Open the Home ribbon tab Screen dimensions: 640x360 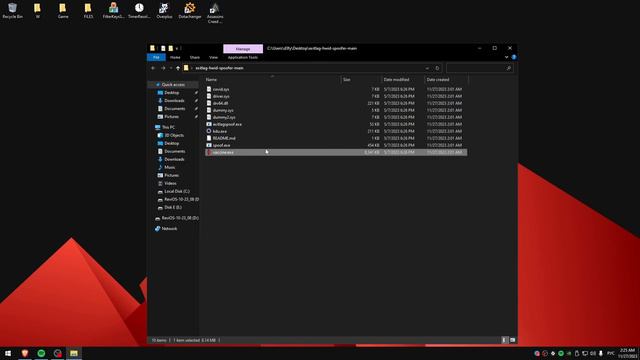click(175, 58)
